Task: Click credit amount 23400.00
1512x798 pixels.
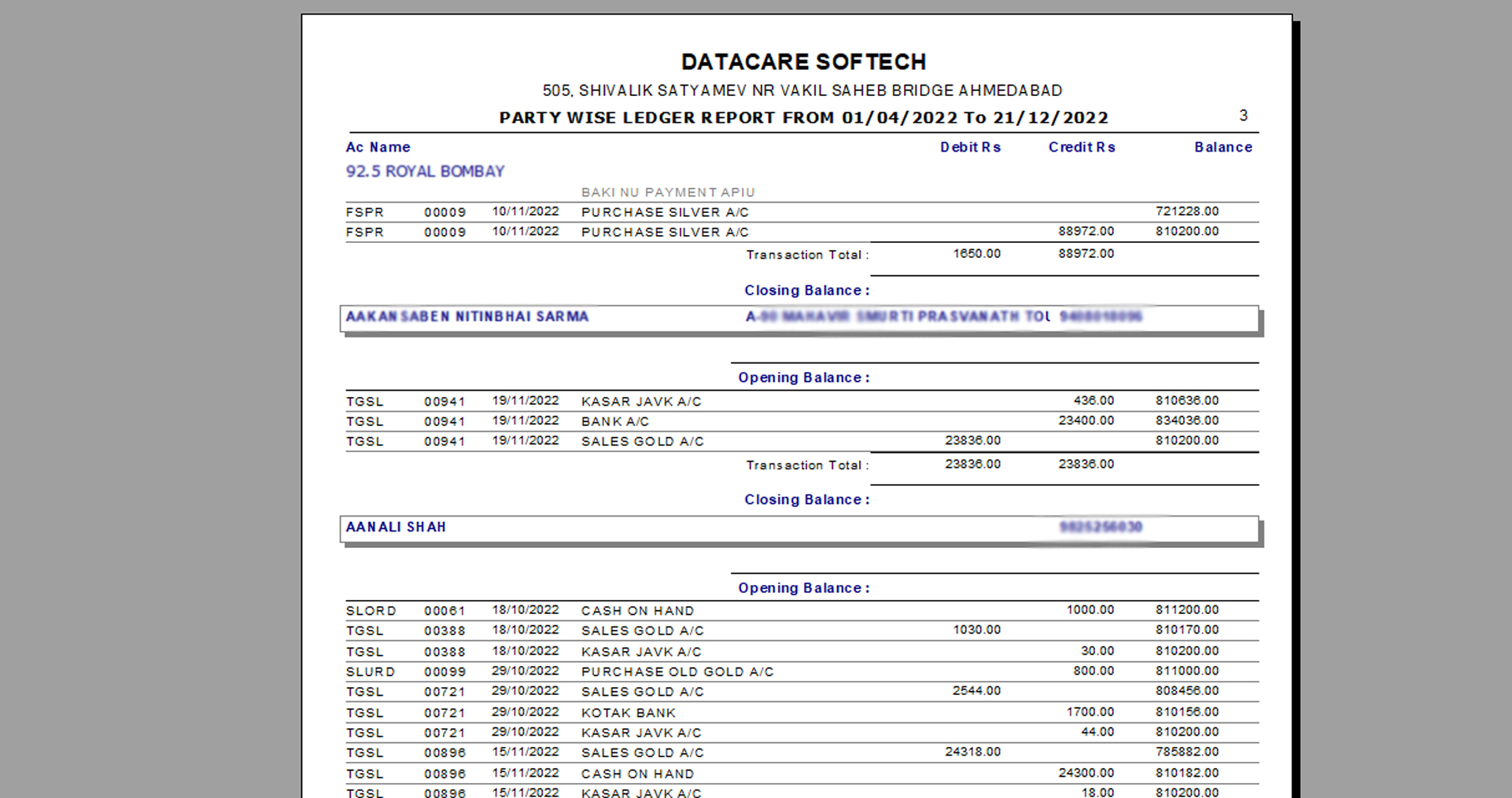Action: click(1086, 421)
